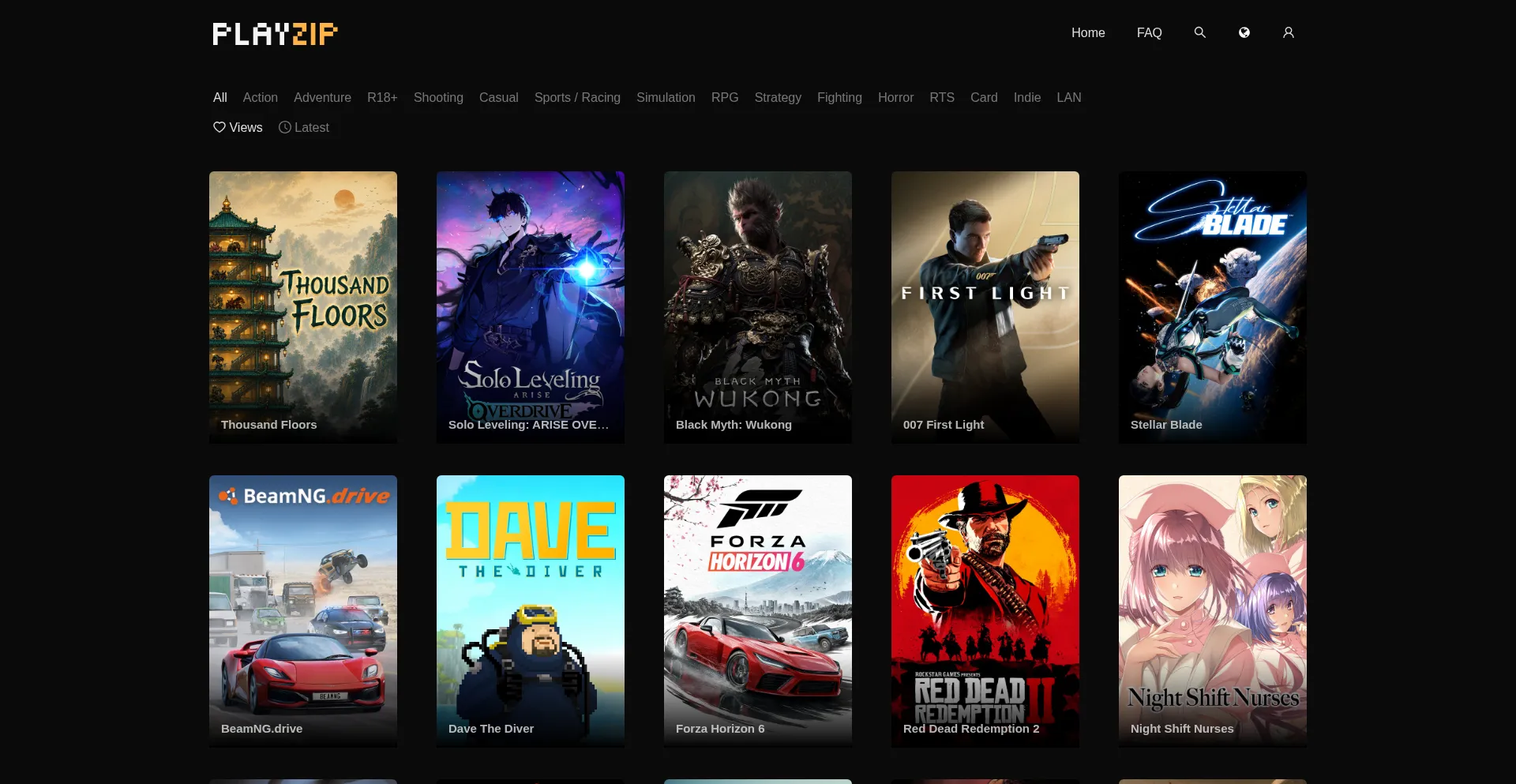Image resolution: width=1516 pixels, height=784 pixels.
Task: Open the Forza Horizon 6 cover
Action: tap(758, 611)
